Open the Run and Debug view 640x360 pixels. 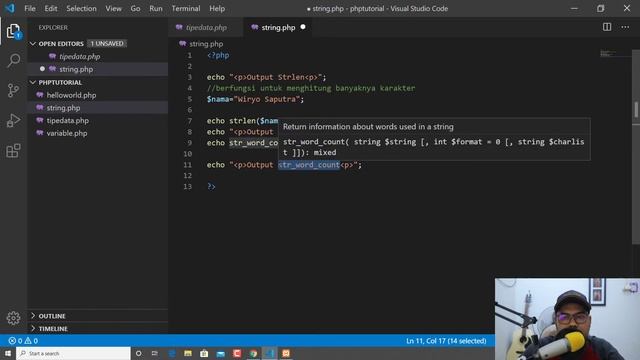click(x=13, y=120)
